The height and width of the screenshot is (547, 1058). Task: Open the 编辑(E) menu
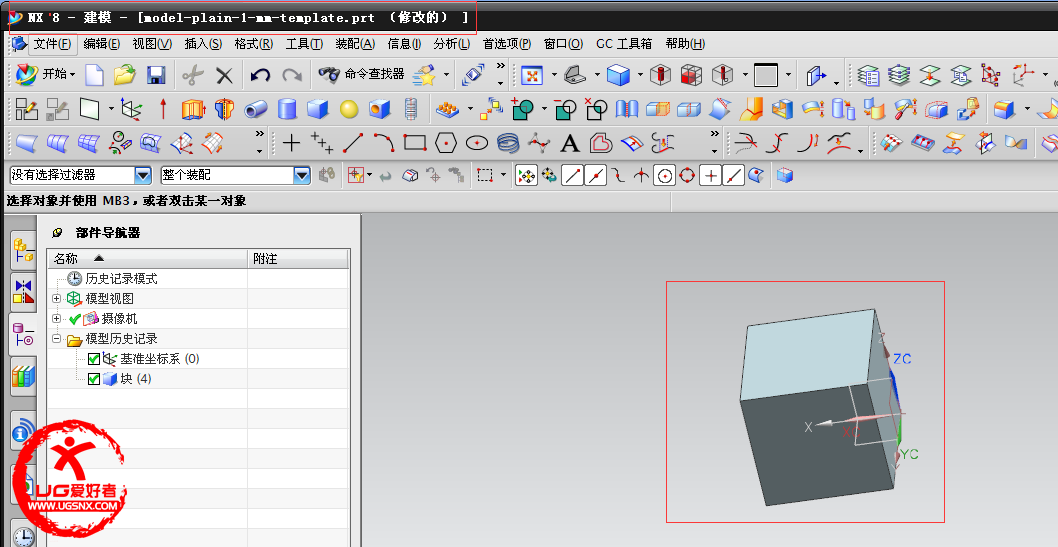tap(102, 44)
